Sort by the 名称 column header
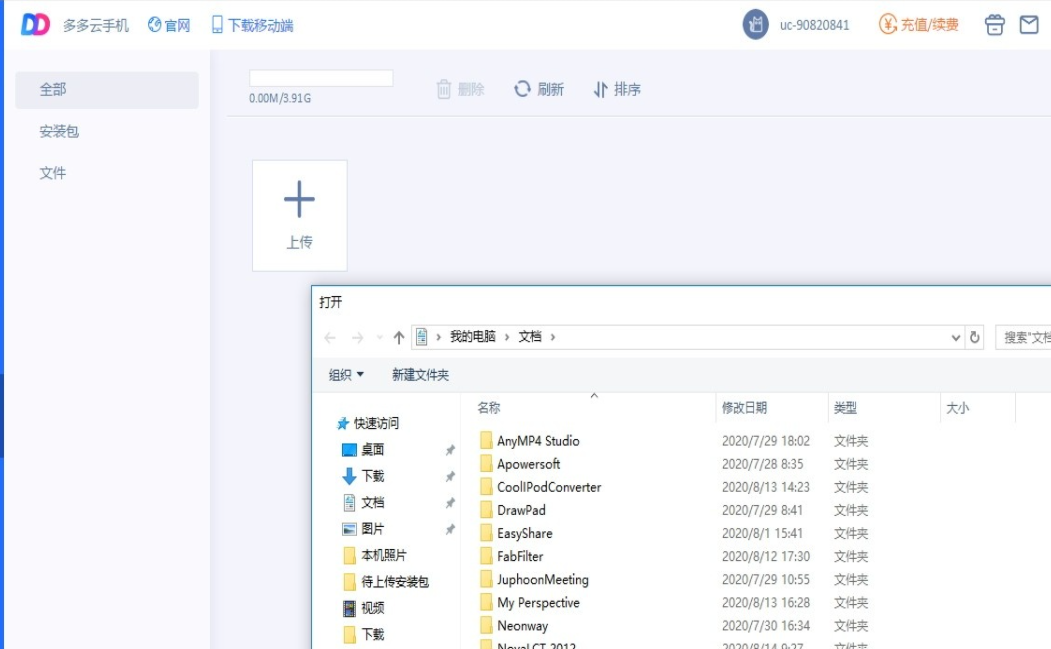 [x=489, y=408]
